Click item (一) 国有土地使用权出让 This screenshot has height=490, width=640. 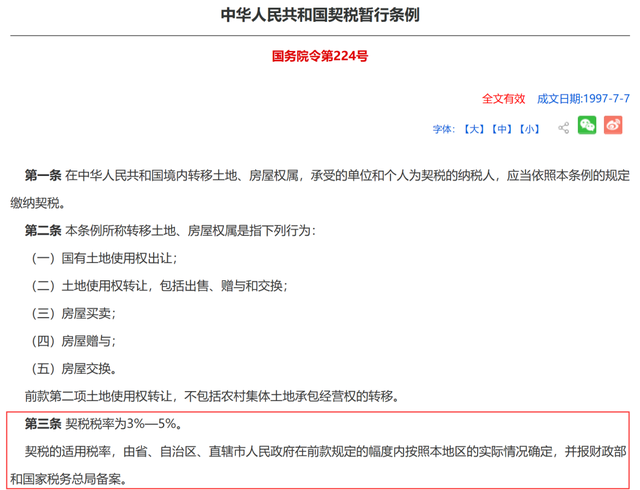(x=104, y=258)
